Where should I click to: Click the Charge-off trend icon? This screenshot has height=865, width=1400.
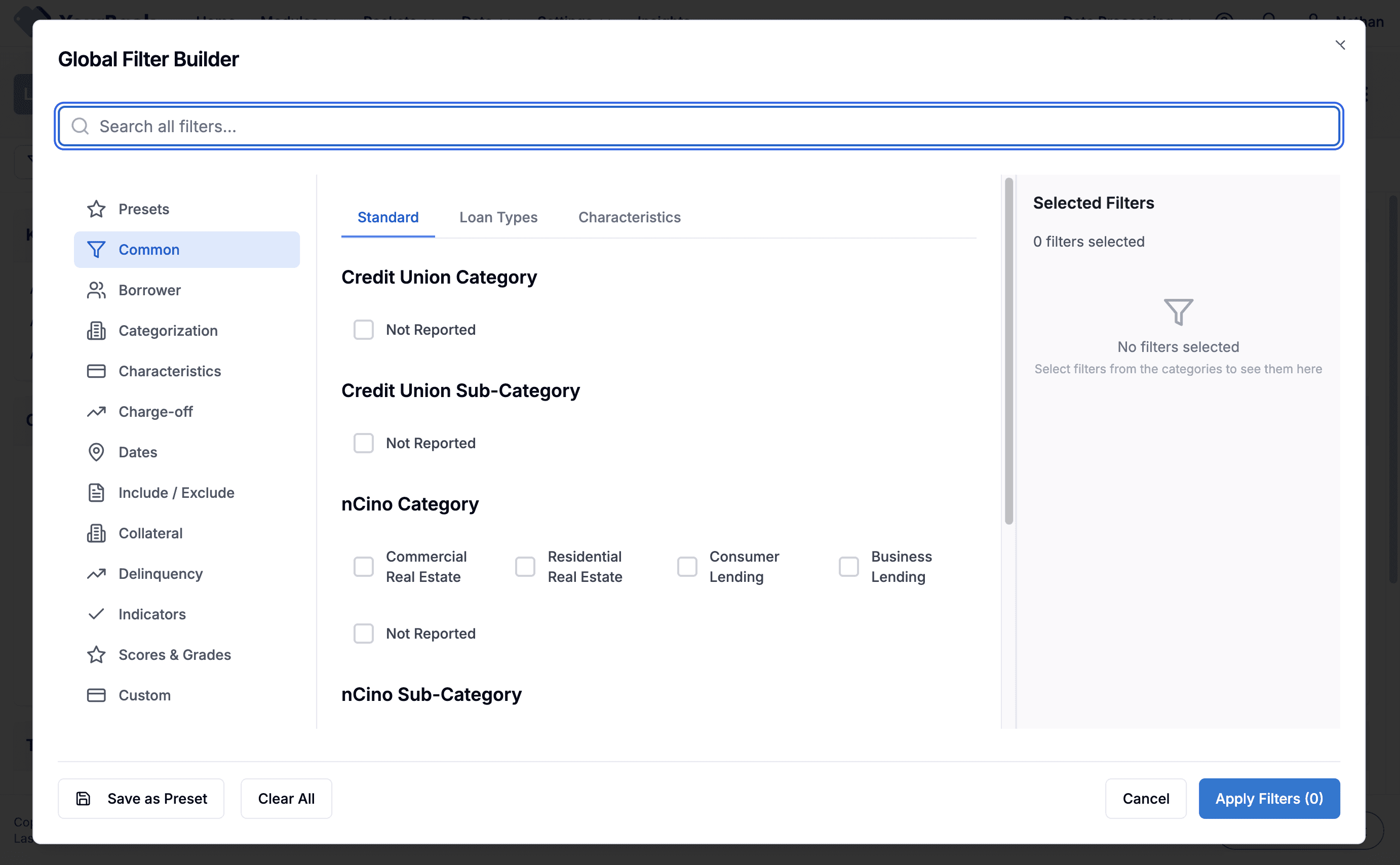coord(96,412)
